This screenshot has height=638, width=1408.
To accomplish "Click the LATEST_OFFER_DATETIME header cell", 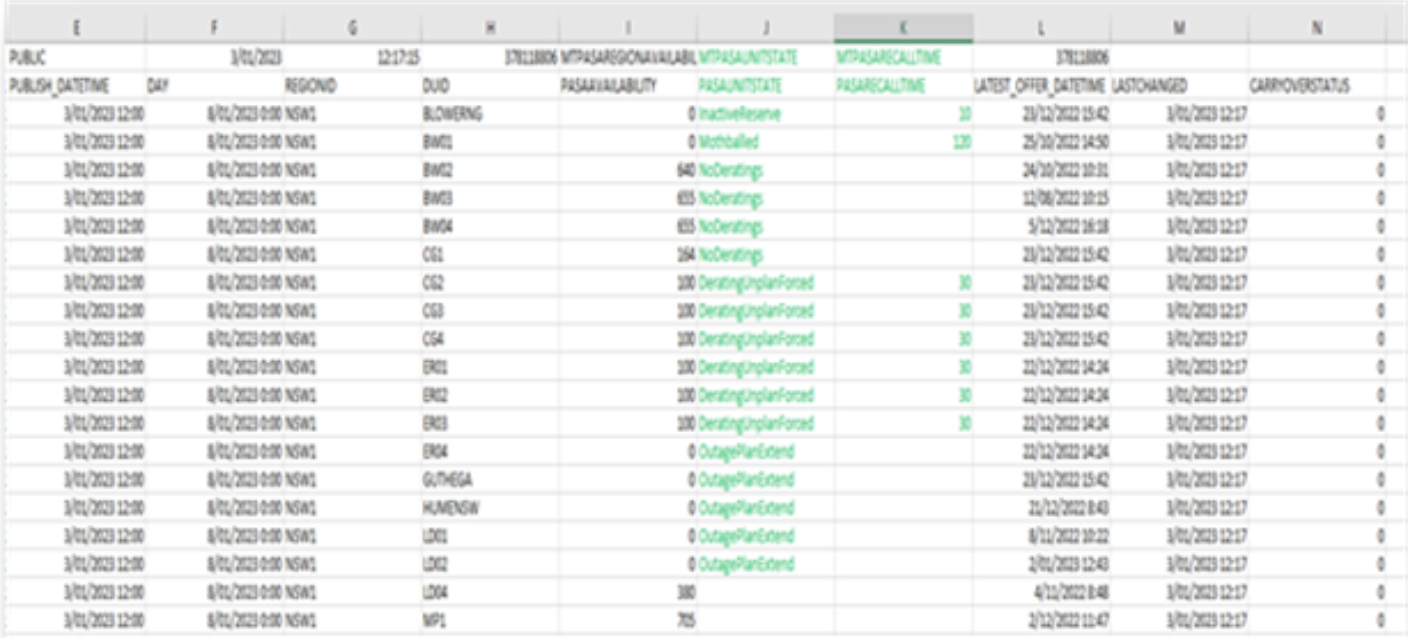I will click(x=1040, y=87).
